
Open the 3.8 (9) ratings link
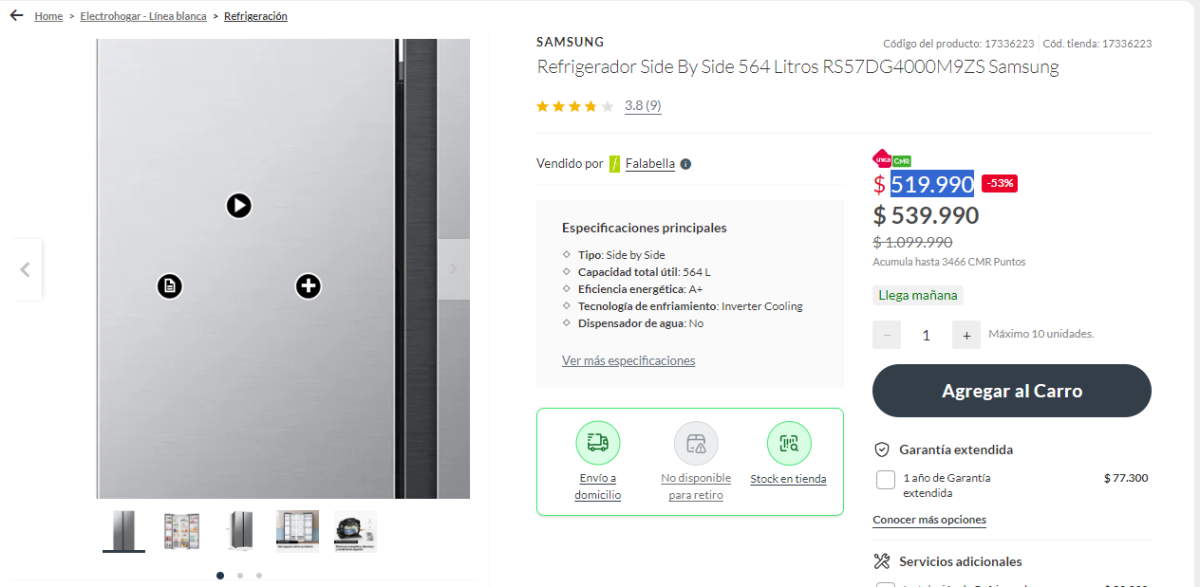[642, 105]
